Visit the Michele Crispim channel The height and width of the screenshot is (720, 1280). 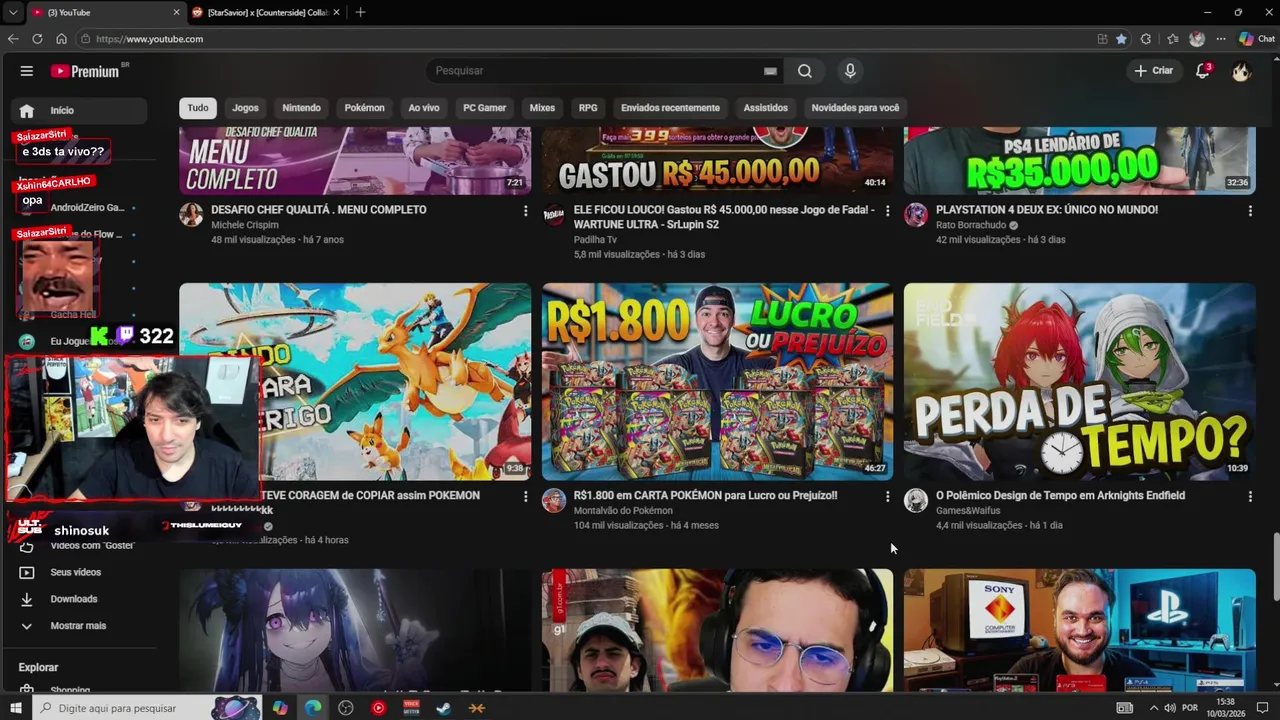[245, 225]
